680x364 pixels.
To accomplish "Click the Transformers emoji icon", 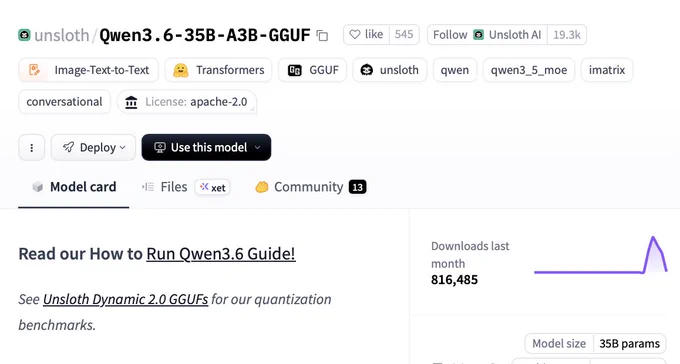I will click(x=180, y=70).
